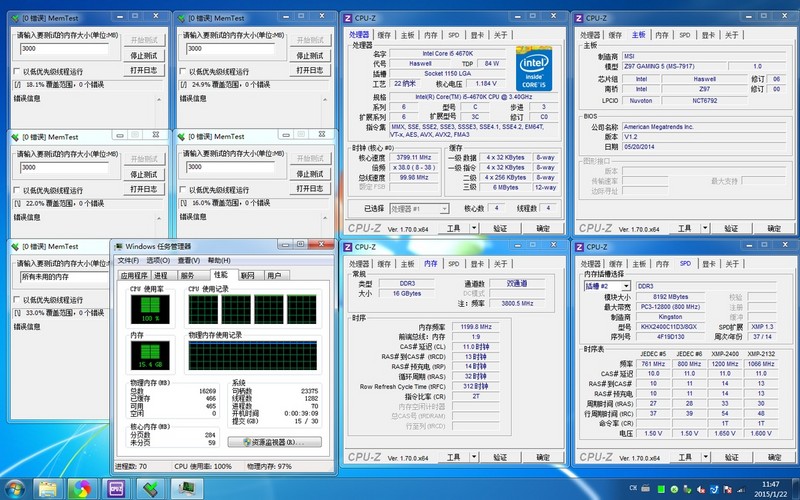800x500 pixels.
Task: Click the Z title icon of CPU-Z SPD window
Action: click(x=579, y=247)
